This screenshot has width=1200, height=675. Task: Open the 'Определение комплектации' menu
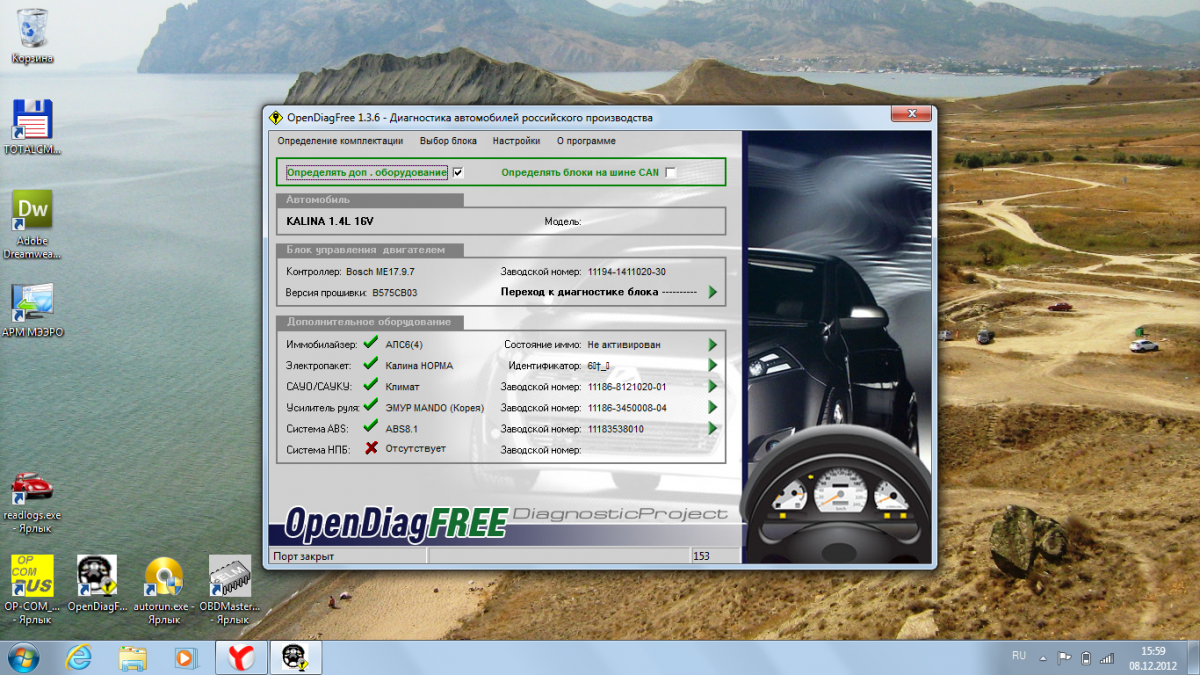coord(340,141)
